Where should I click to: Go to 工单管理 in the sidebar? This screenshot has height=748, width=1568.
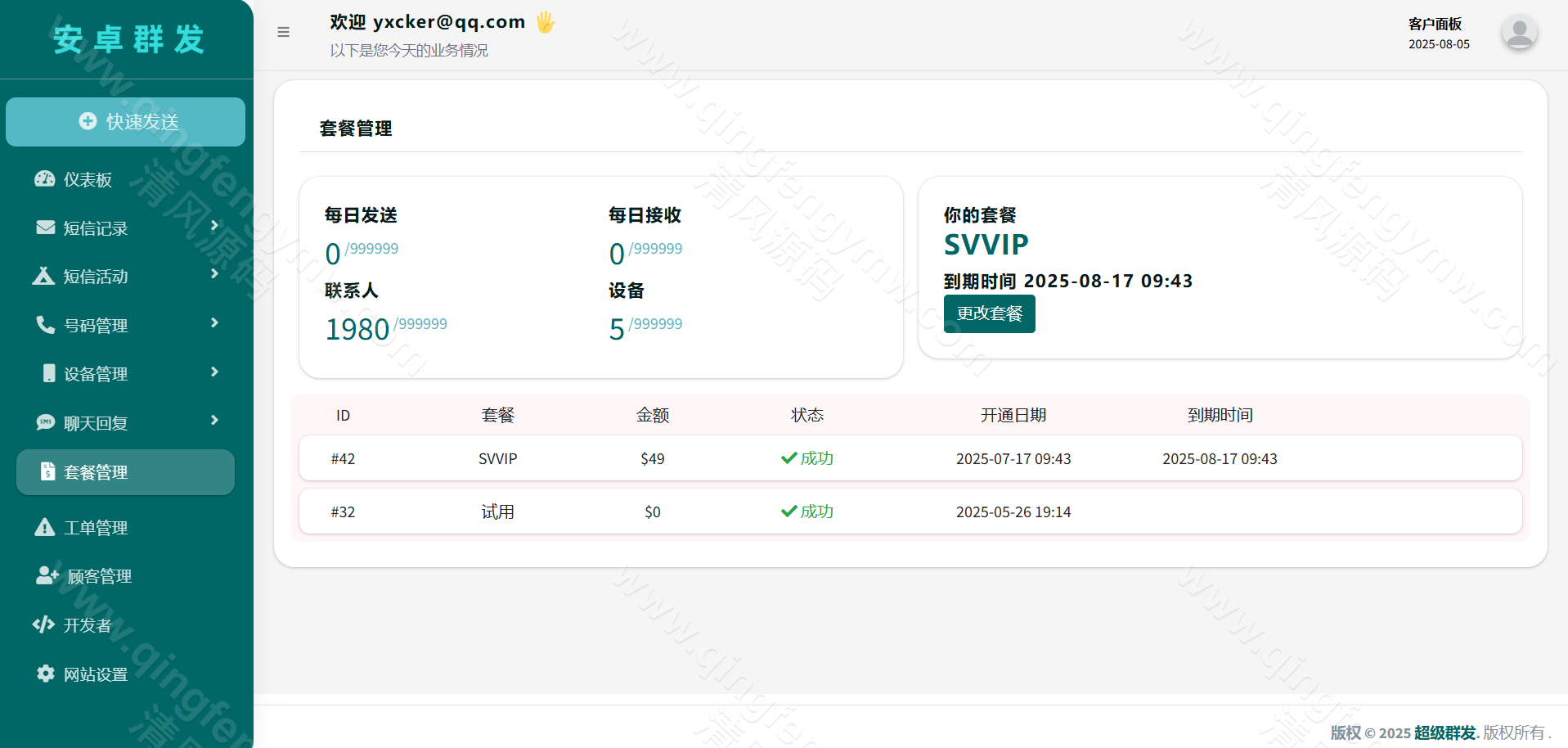click(125, 528)
